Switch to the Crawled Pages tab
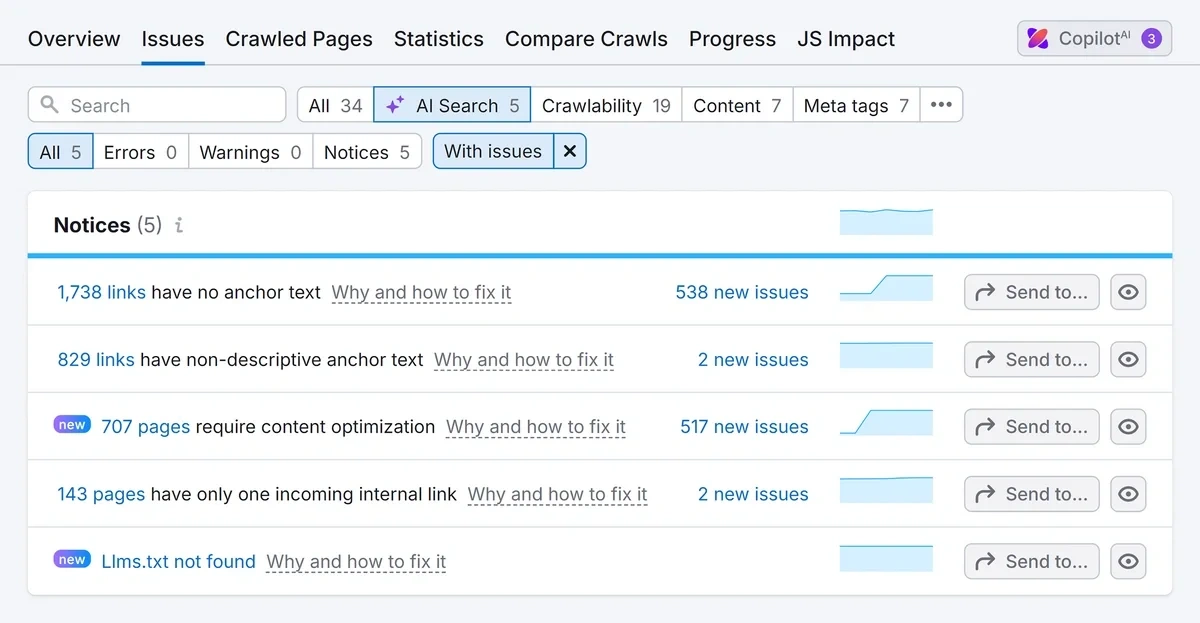This screenshot has width=1200, height=623. click(x=298, y=39)
